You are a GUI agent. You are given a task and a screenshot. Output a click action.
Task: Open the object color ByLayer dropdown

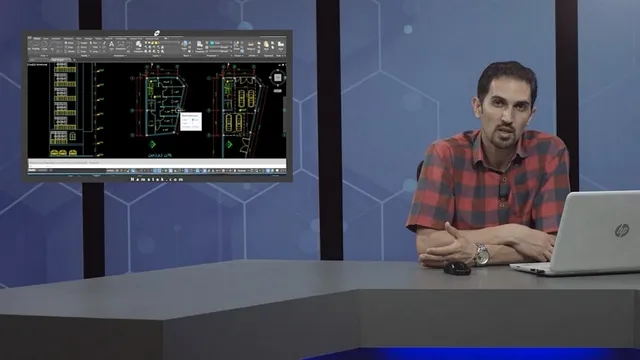[220, 43]
